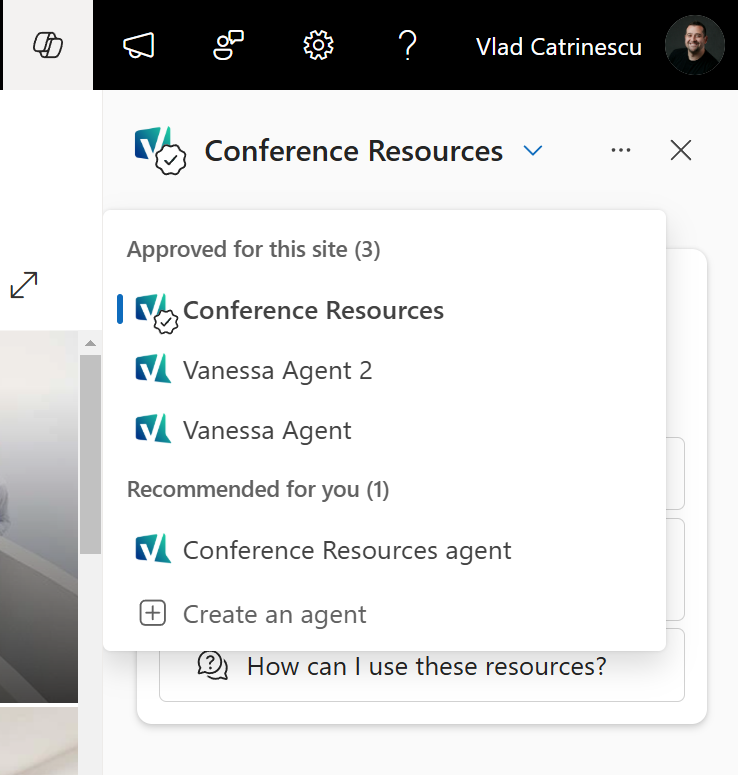Click the question bubble icon on suggestion
Image resolution: width=738 pixels, height=775 pixels.
point(213,665)
